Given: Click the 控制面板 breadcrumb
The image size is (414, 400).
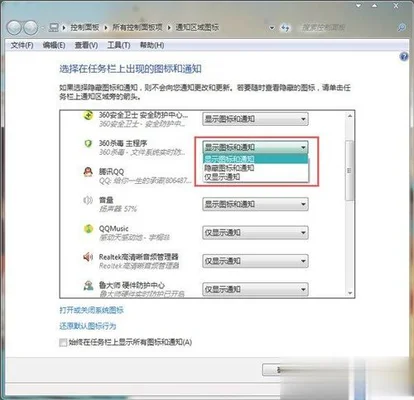Looking at the screenshot, I should [x=85, y=27].
